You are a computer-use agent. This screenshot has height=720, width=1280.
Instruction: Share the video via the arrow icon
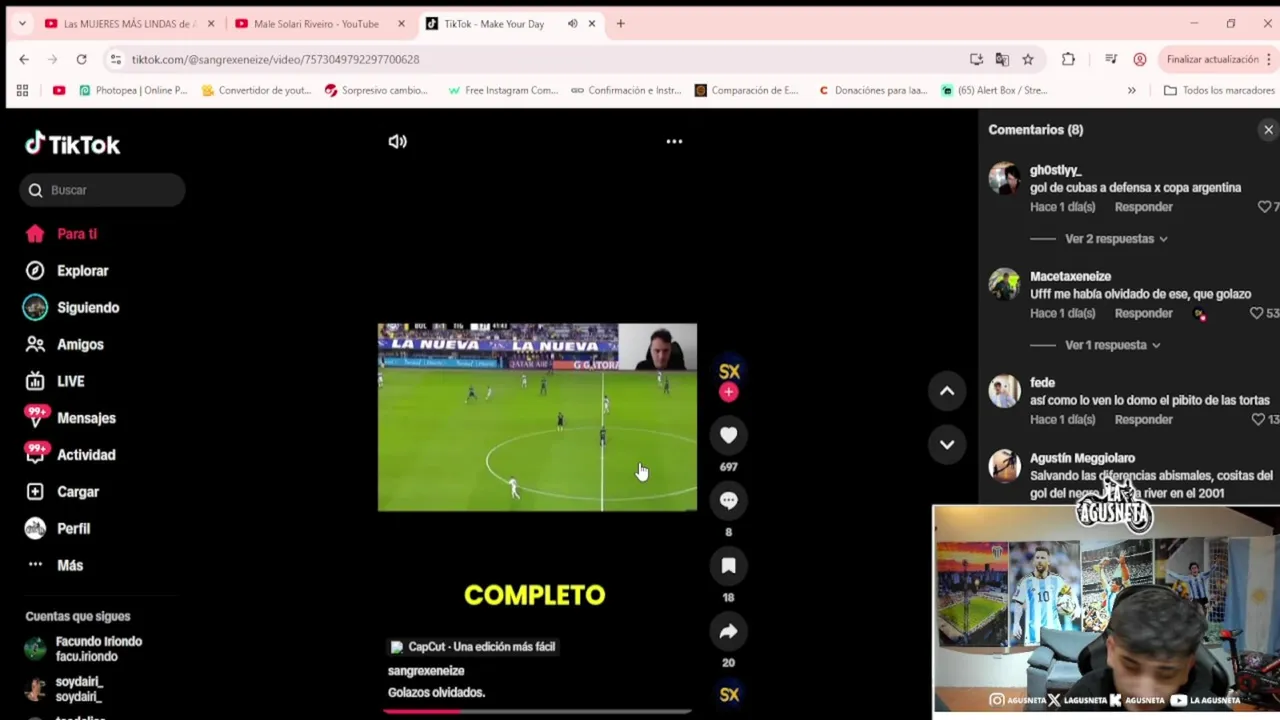coord(728,631)
